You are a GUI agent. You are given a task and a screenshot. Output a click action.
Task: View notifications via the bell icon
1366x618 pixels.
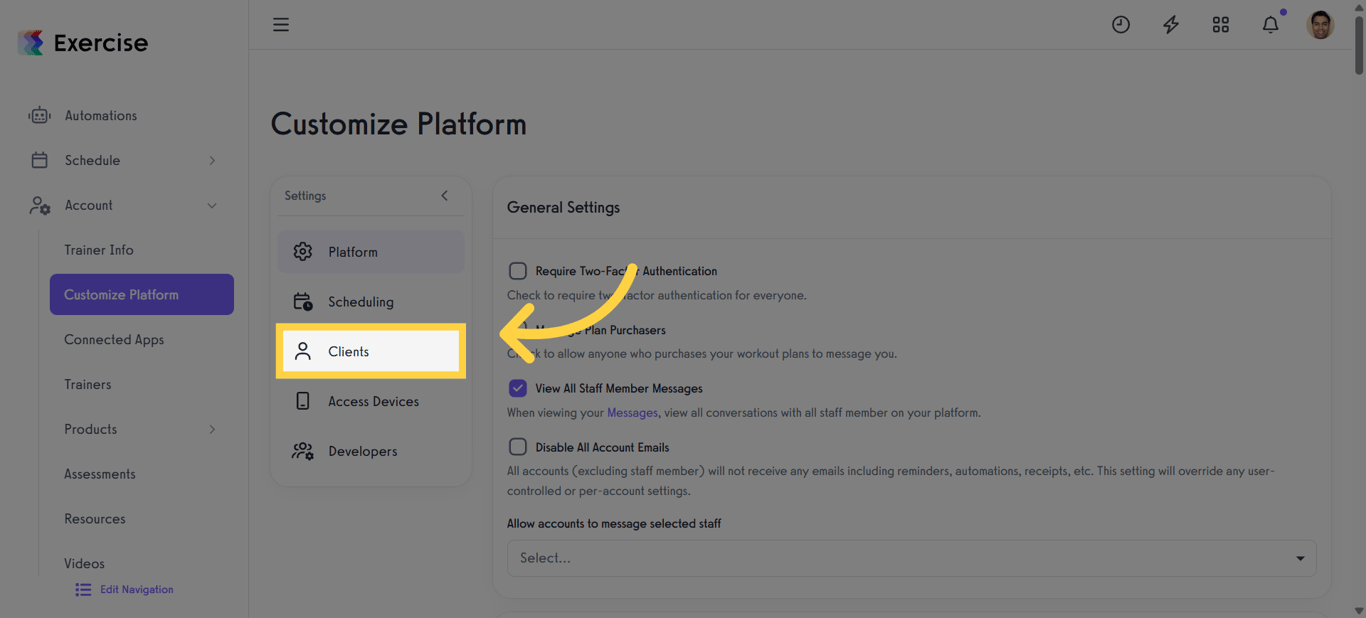pyautogui.click(x=1270, y=24)
